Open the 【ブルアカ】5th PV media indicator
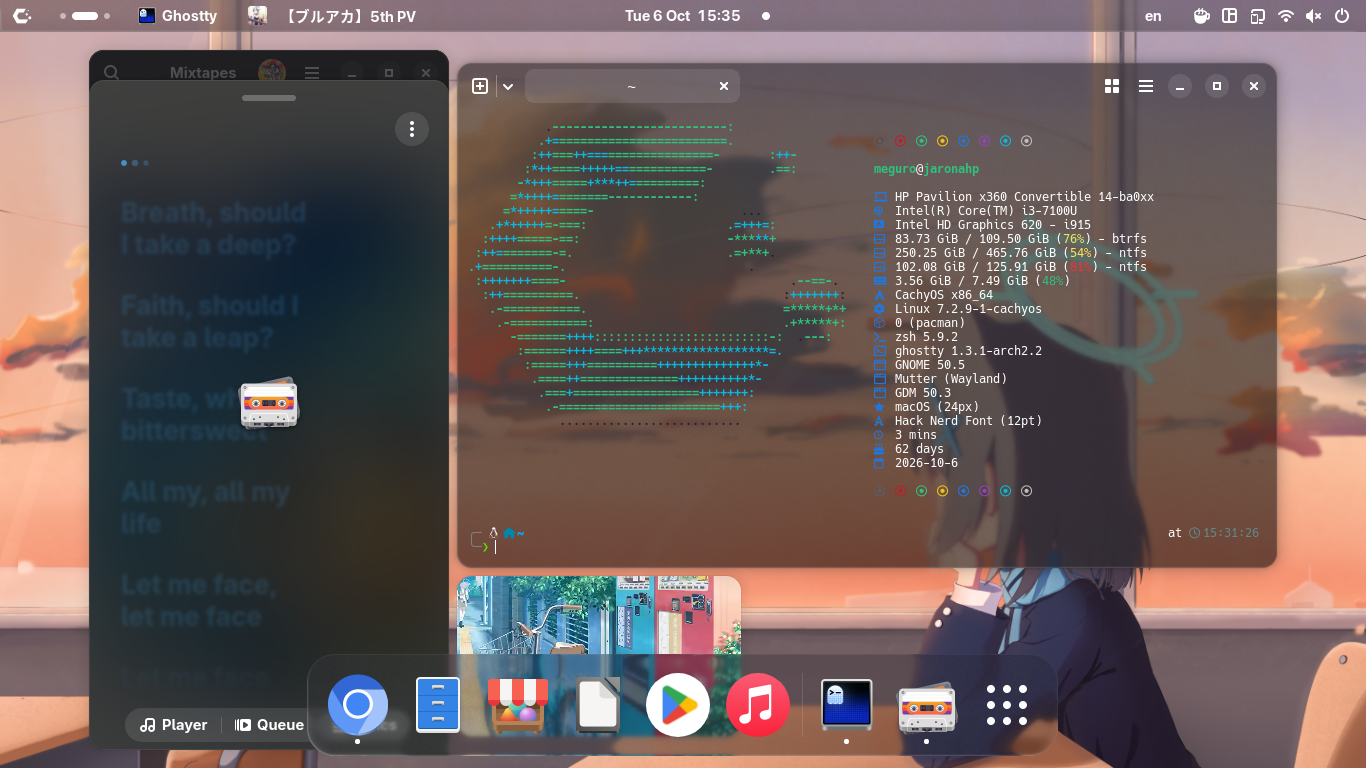The image size is (1366, 768). pos(333,16)
